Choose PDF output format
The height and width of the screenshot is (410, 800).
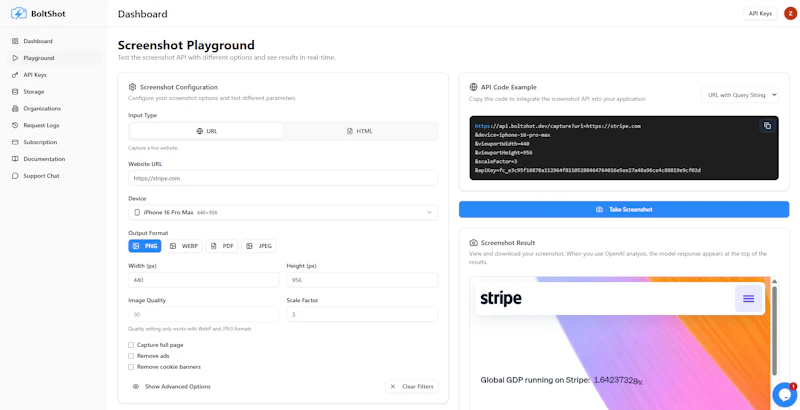pyautogui.click(x=221, y=246)
